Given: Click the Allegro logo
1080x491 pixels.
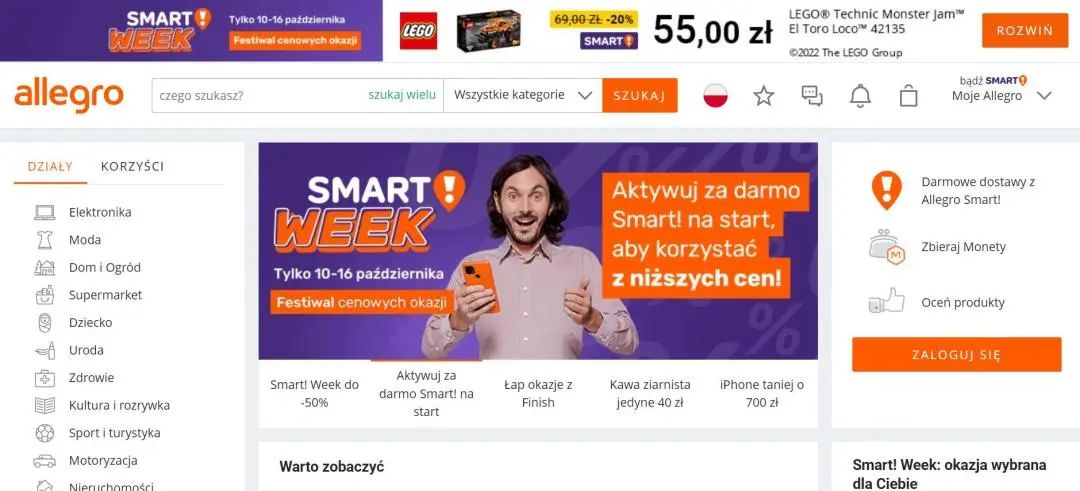Looking at the screenshot, I should click(x=69, y=95).
